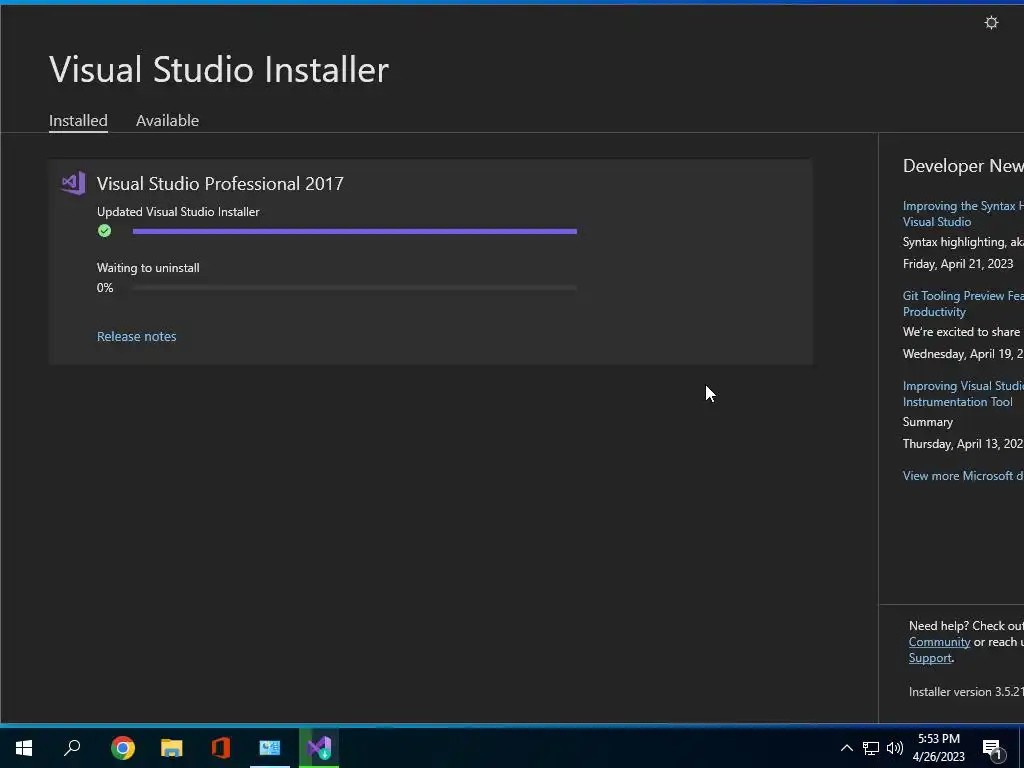Launch Google Chrome from taskbar
Viewport: 1024px width, 768px height.
(123, 748)
